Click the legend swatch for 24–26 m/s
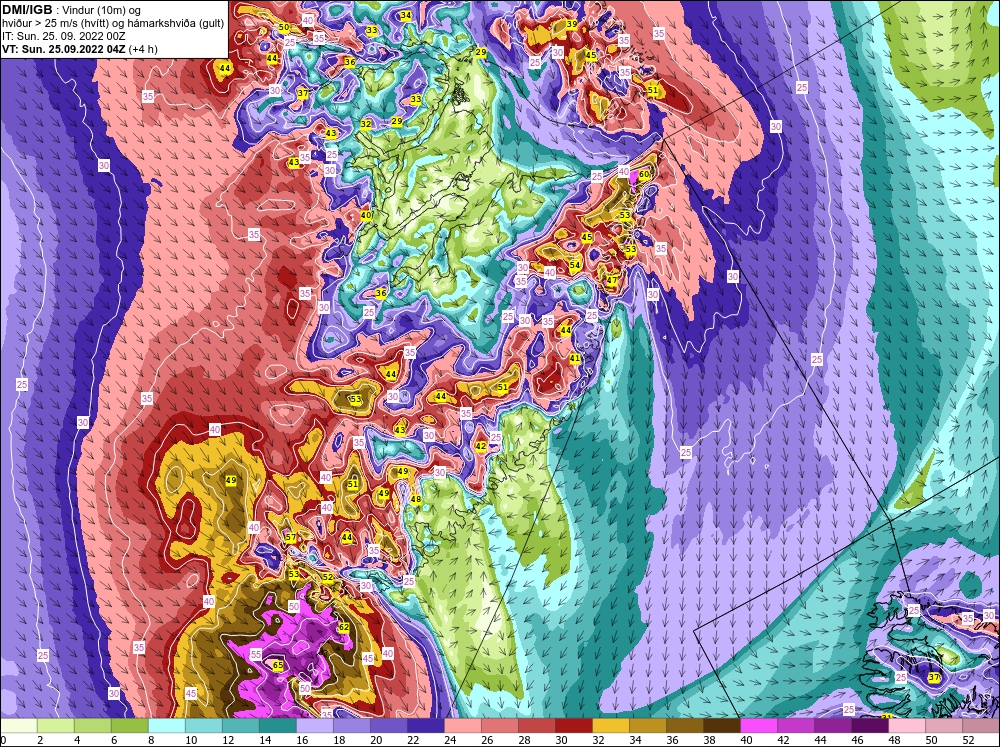Viewport: 1000px width, 747px height. point(463,725)
